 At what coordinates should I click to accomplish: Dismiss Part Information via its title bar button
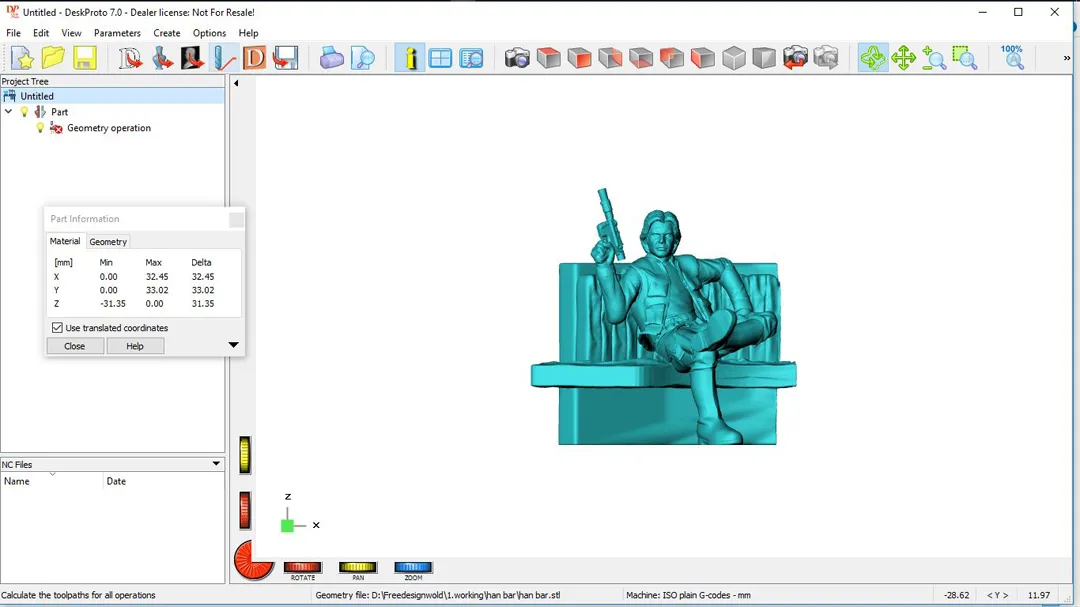236,219
